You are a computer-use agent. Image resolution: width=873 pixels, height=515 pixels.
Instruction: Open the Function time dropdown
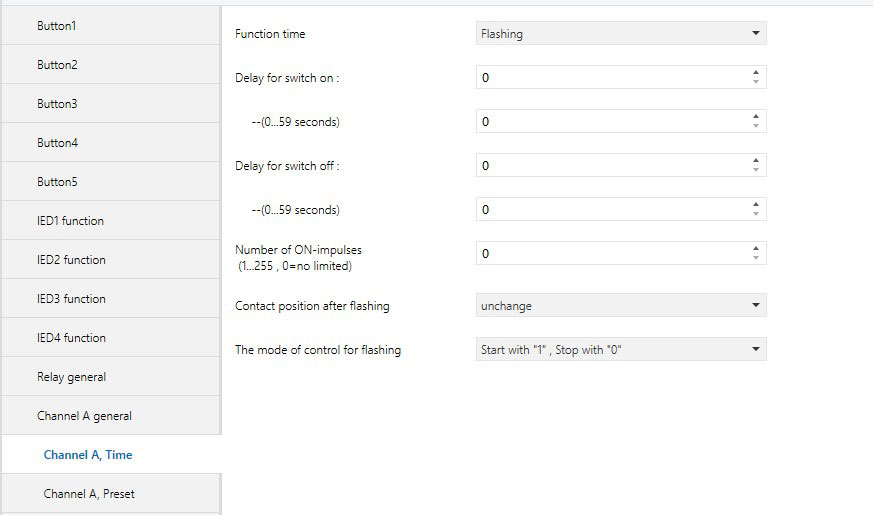620,34
